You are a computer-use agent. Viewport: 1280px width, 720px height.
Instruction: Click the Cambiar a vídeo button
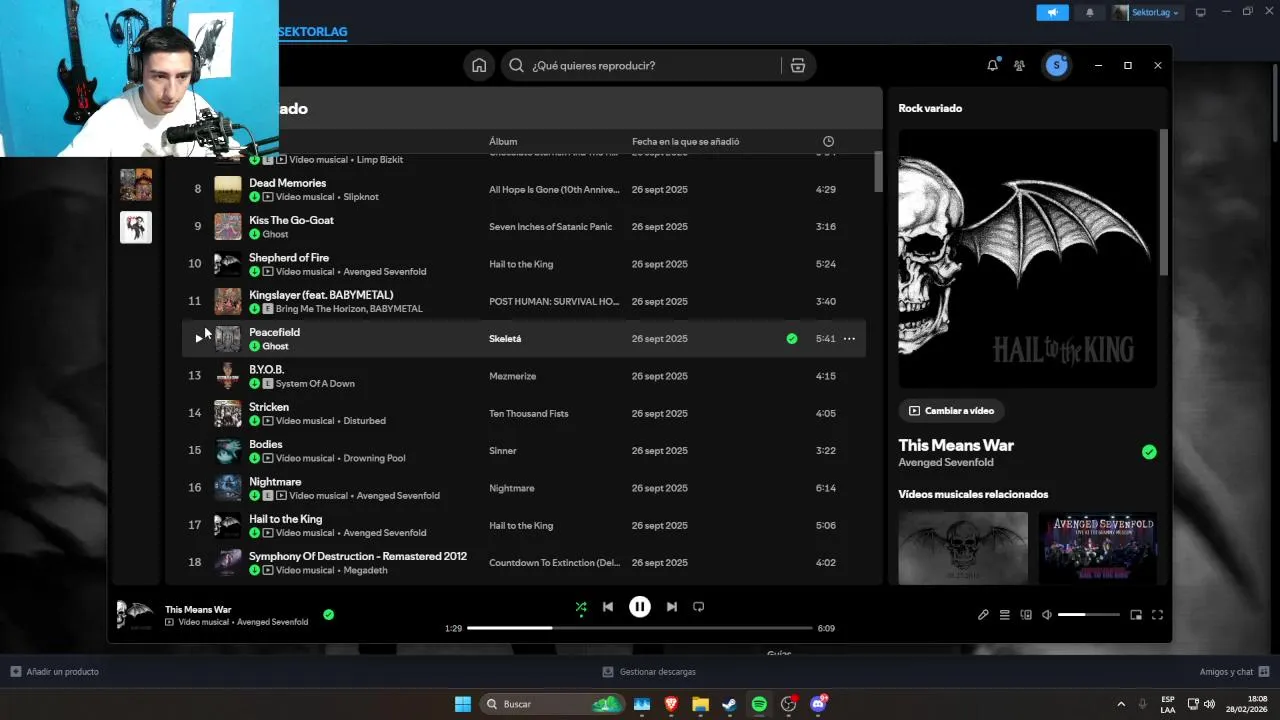click(952, 411)
